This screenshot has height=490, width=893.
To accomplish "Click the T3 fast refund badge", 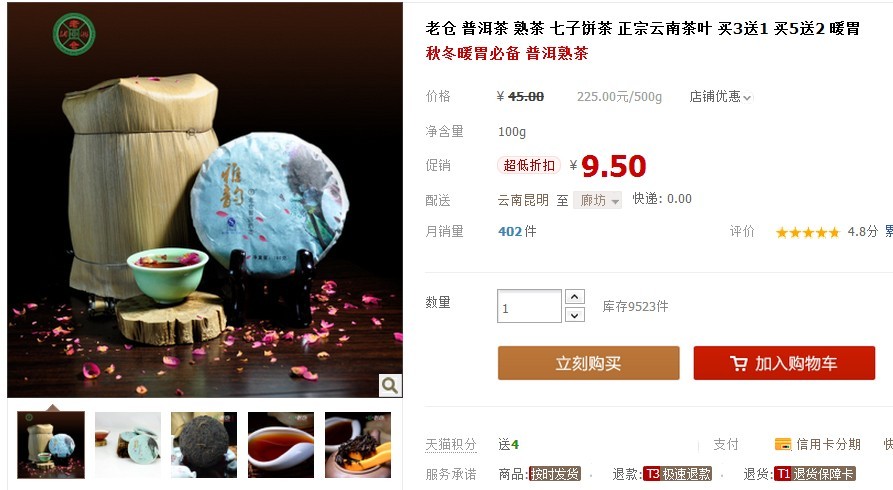I will 677,474.
